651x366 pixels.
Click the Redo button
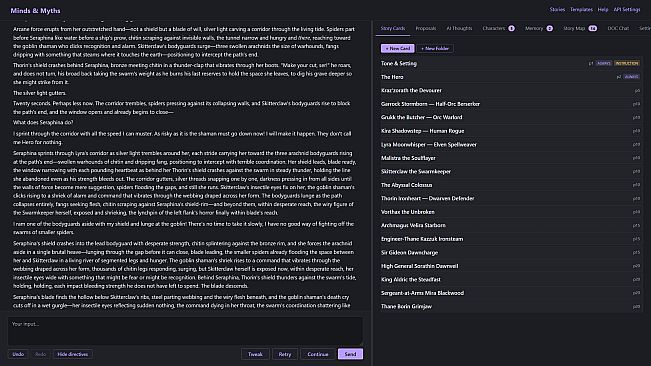(40, 354)
